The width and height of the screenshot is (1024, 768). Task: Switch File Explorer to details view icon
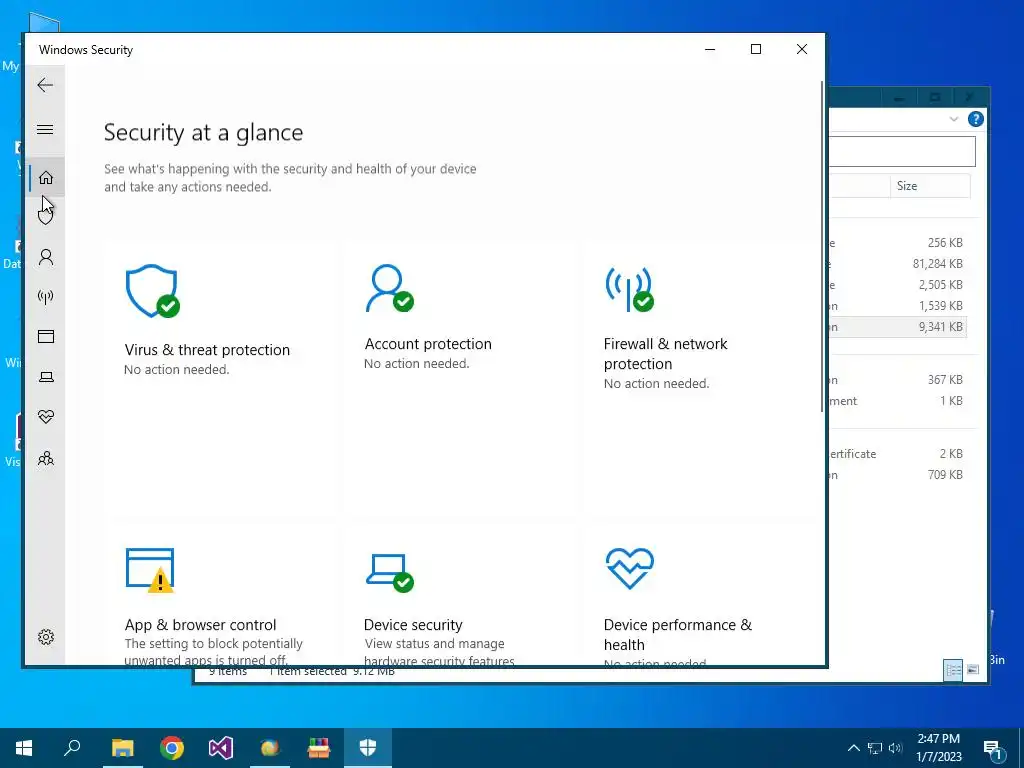953,669
